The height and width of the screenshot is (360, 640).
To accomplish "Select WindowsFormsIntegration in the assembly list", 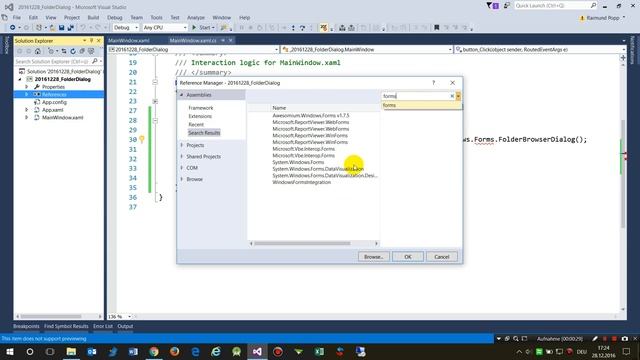I will click(302, 182).
